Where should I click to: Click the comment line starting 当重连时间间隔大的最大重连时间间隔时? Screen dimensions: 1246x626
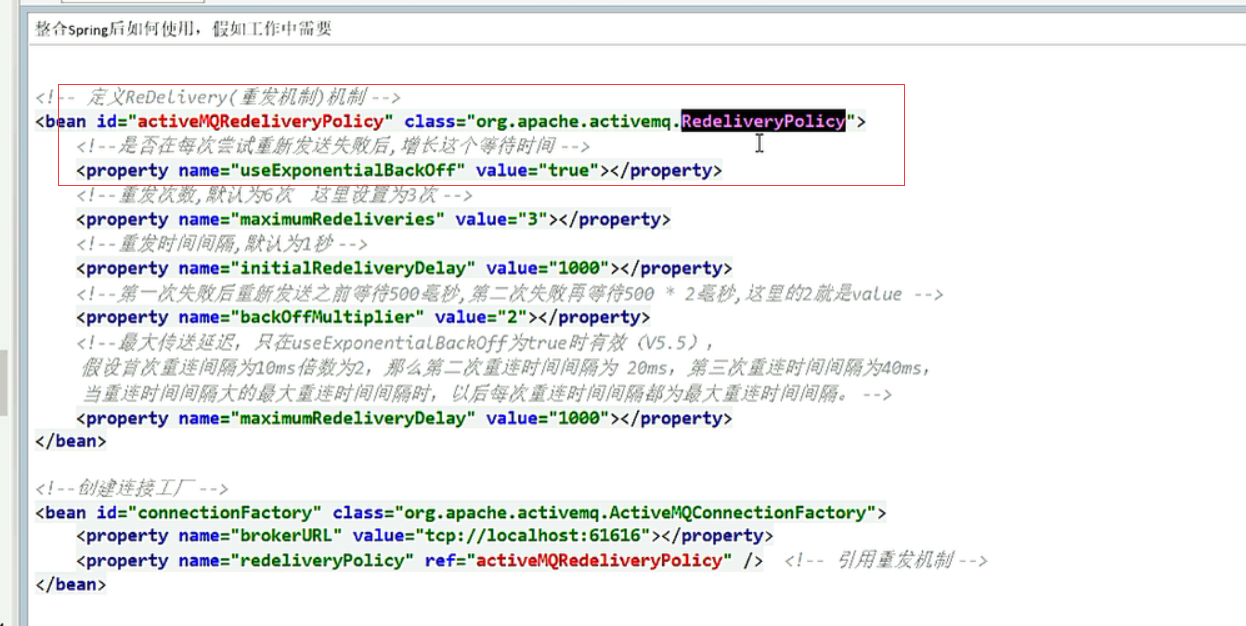(486, 394)
